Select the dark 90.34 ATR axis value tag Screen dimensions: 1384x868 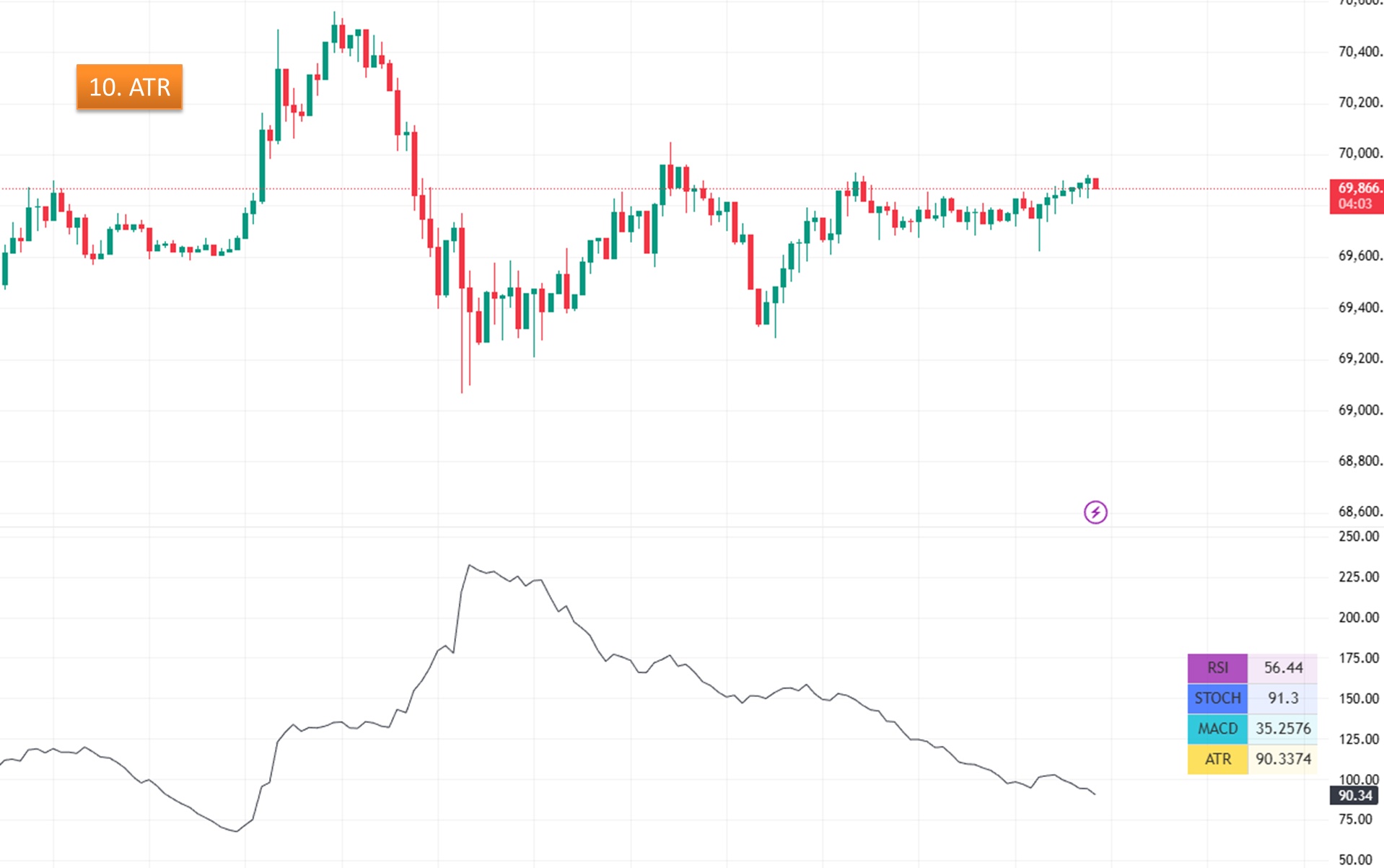pyautogui.click(x=1354, y=795)
